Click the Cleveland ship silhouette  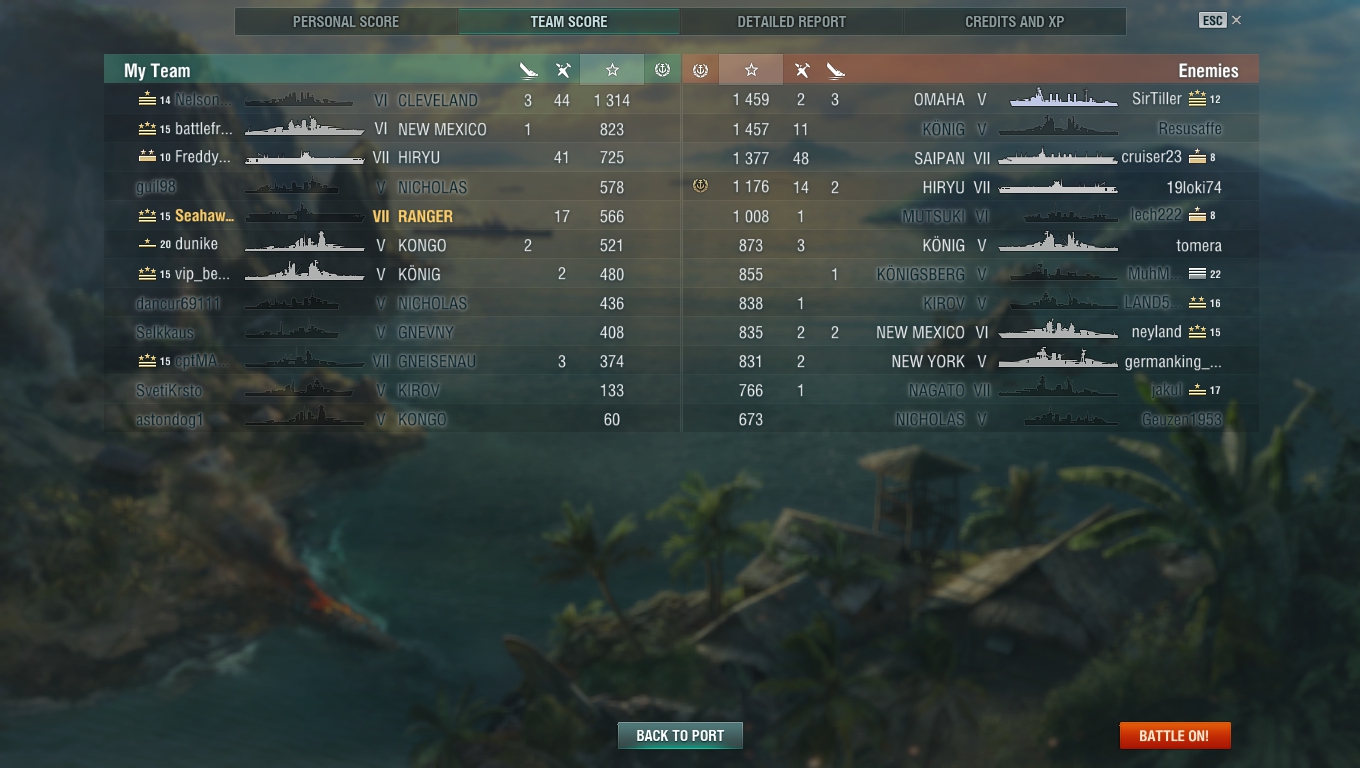(299, 99)
